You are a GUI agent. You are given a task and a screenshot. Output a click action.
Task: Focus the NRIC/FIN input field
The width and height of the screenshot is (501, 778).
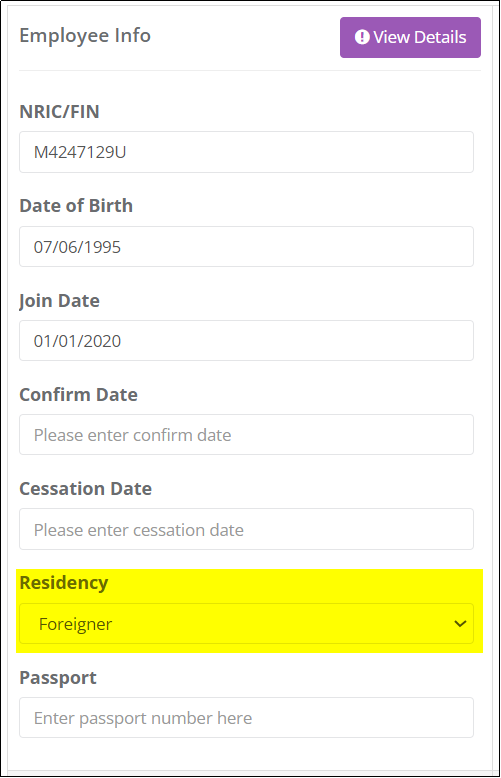click(246, 152)
